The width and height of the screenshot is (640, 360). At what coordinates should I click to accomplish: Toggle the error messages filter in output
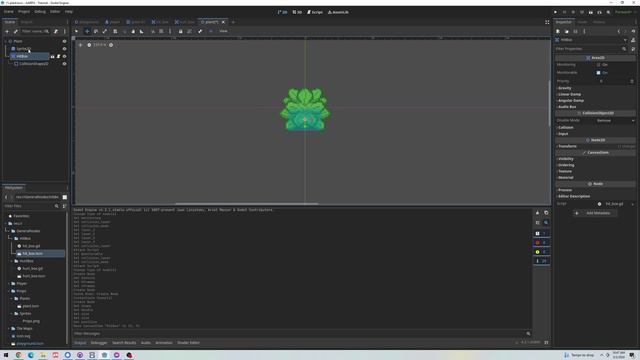click(x=541, y=242)
